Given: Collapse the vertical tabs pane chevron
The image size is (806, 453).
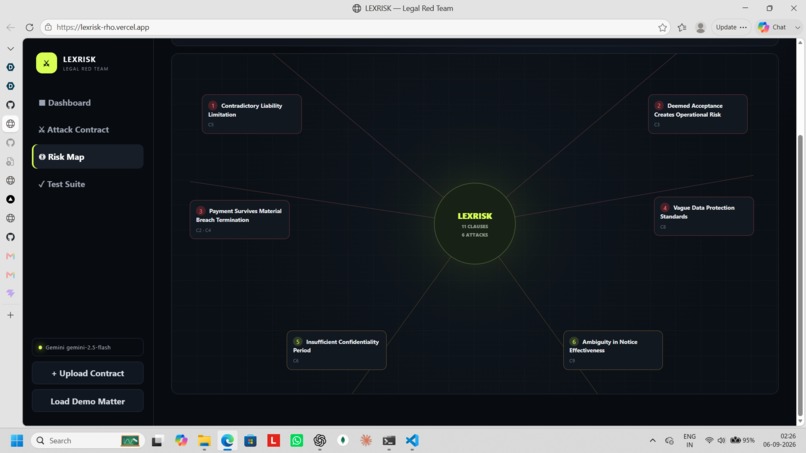Looking at the screenshot, I should click(x=10, y=49).
